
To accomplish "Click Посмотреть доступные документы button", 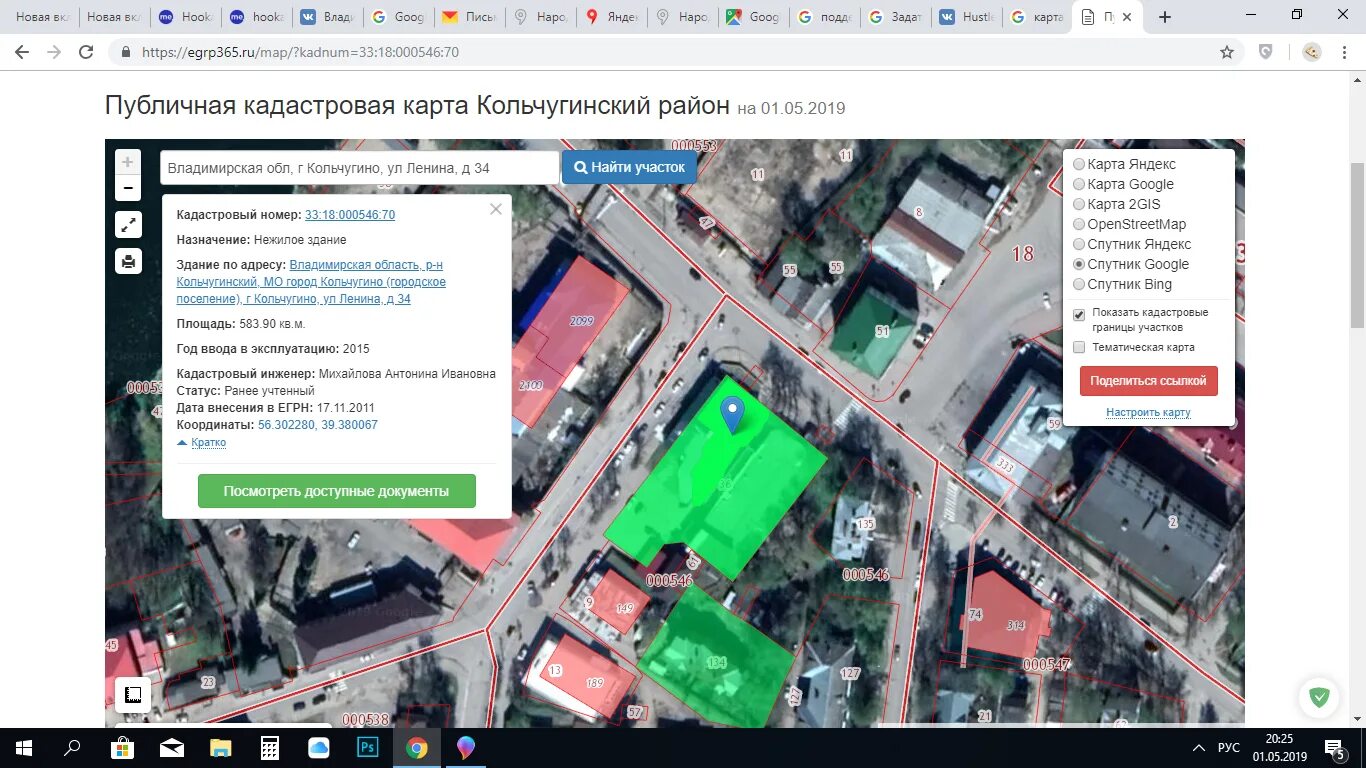I will tap(336, 490).
